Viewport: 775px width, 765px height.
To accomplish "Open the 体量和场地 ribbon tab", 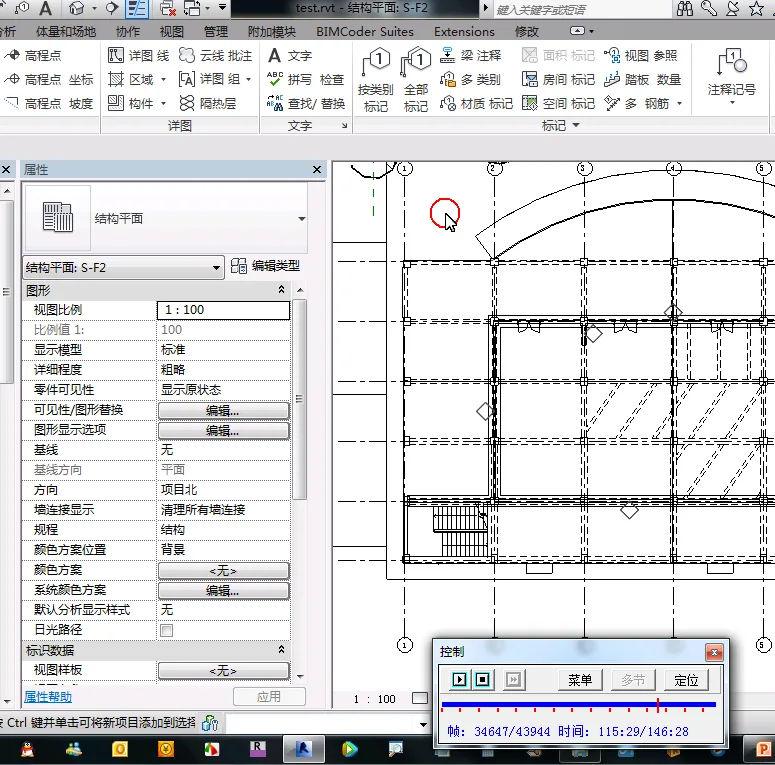I will coord(66,32).
